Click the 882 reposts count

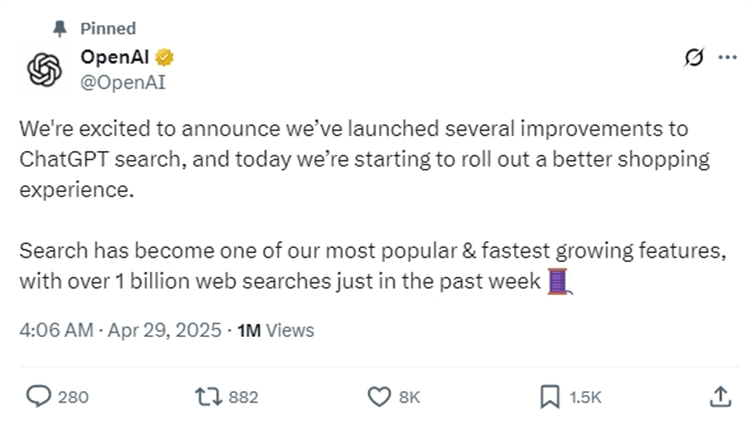coord(243,397)
